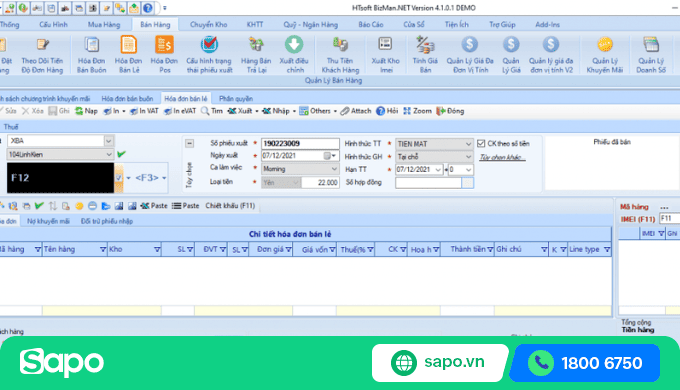Click Chiết khấu (F11) button
This screenshot has width=680, height=390.
click(230, 206)
